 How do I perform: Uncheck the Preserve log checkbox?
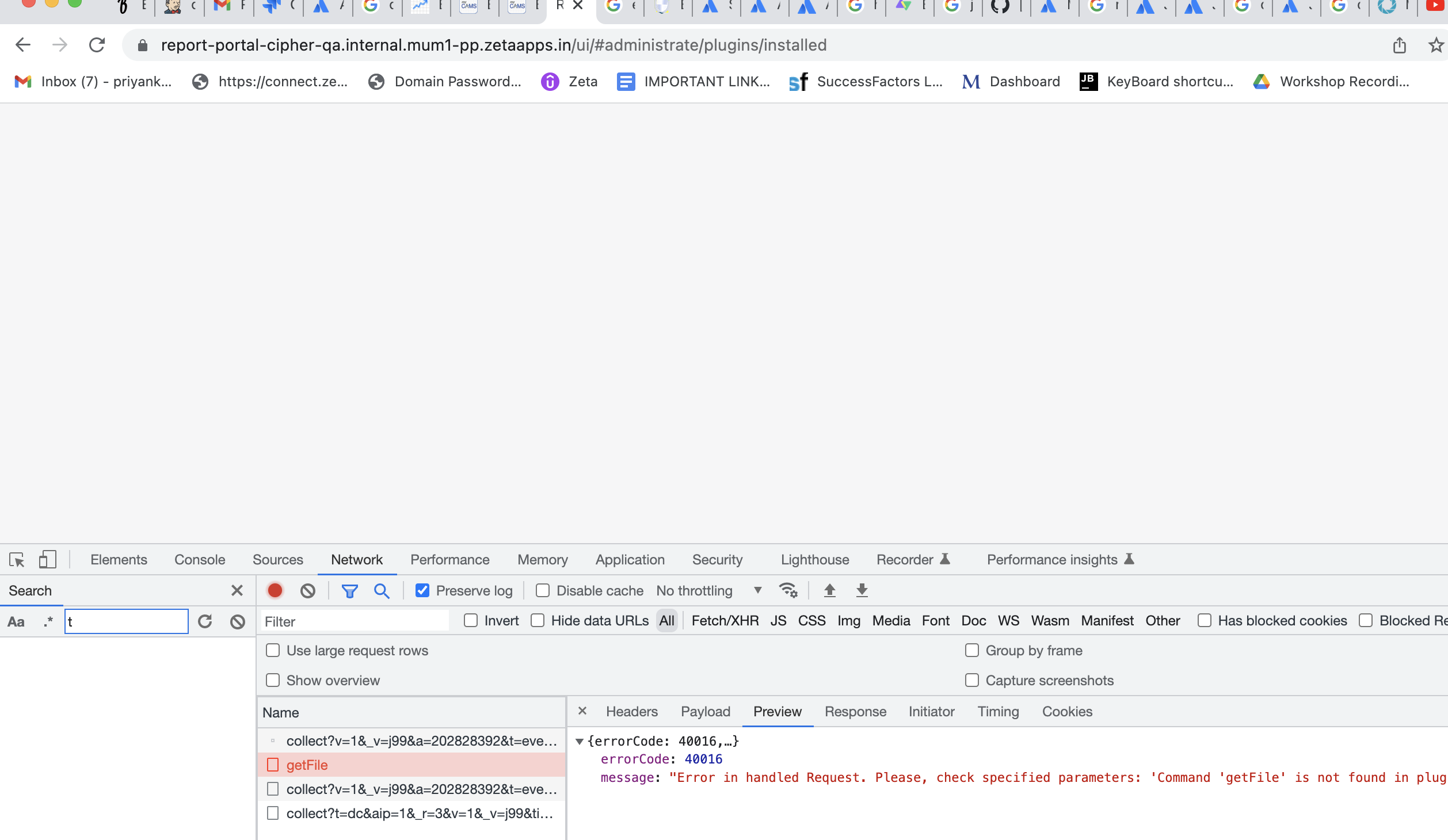click(423, 590)
